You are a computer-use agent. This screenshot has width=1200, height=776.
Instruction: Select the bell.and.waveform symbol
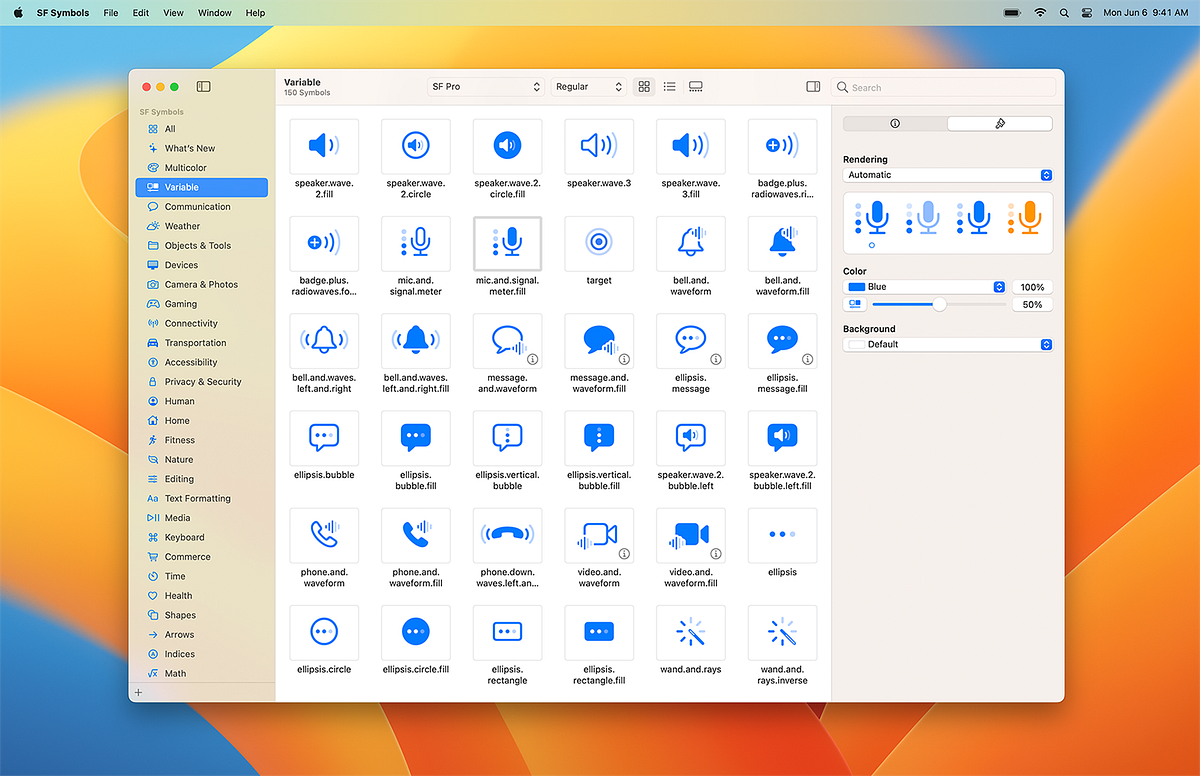[690, 243]
